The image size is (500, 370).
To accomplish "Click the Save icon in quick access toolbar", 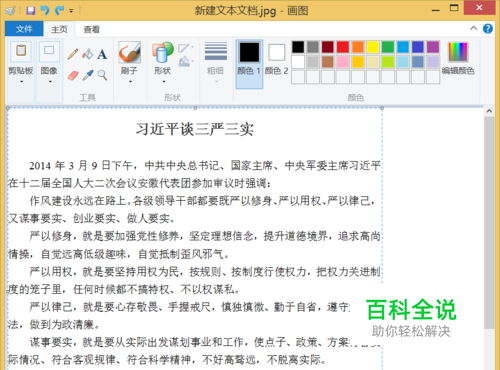I will tap(31, 11).
